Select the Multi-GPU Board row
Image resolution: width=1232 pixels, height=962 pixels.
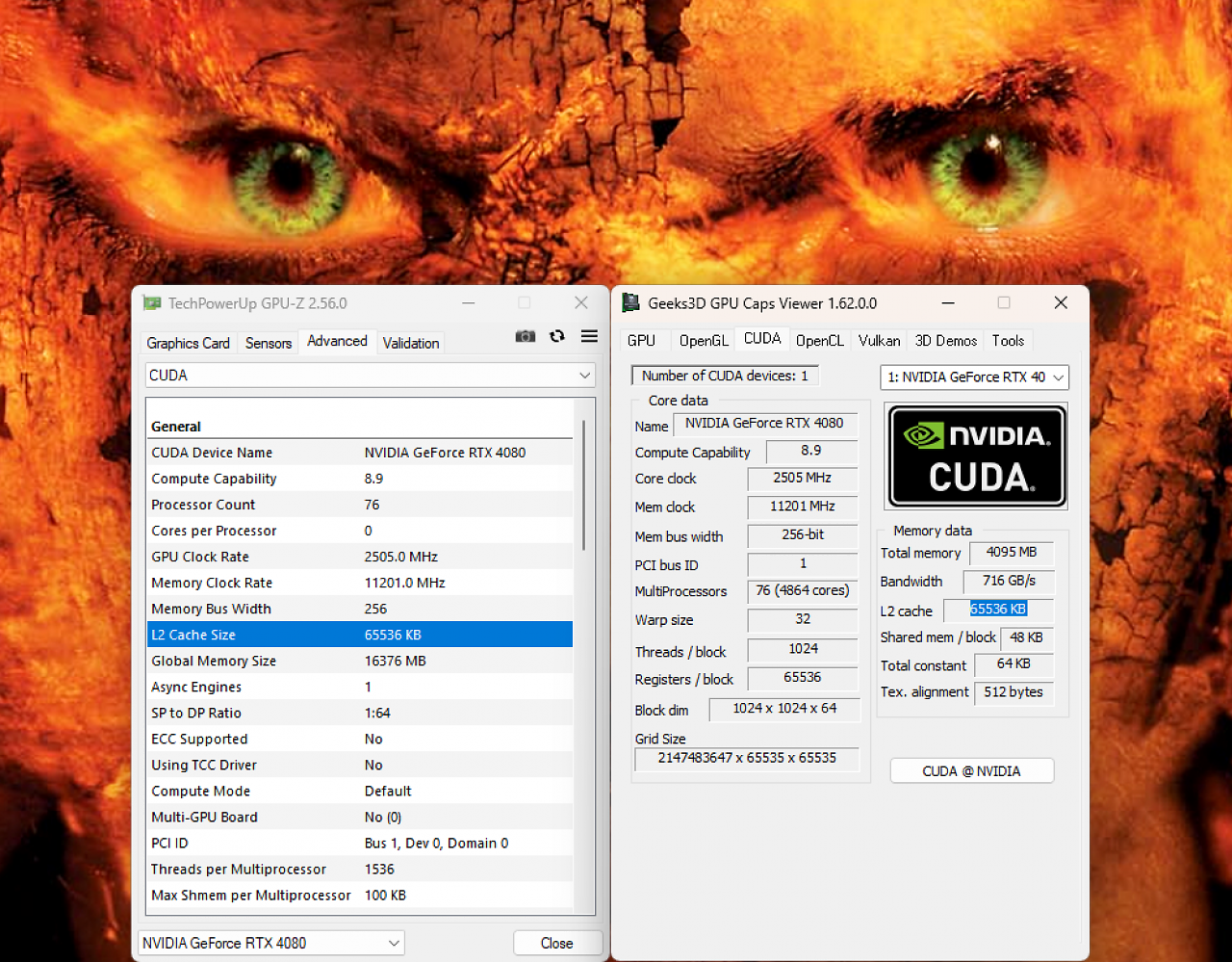[x=360, y=817]
